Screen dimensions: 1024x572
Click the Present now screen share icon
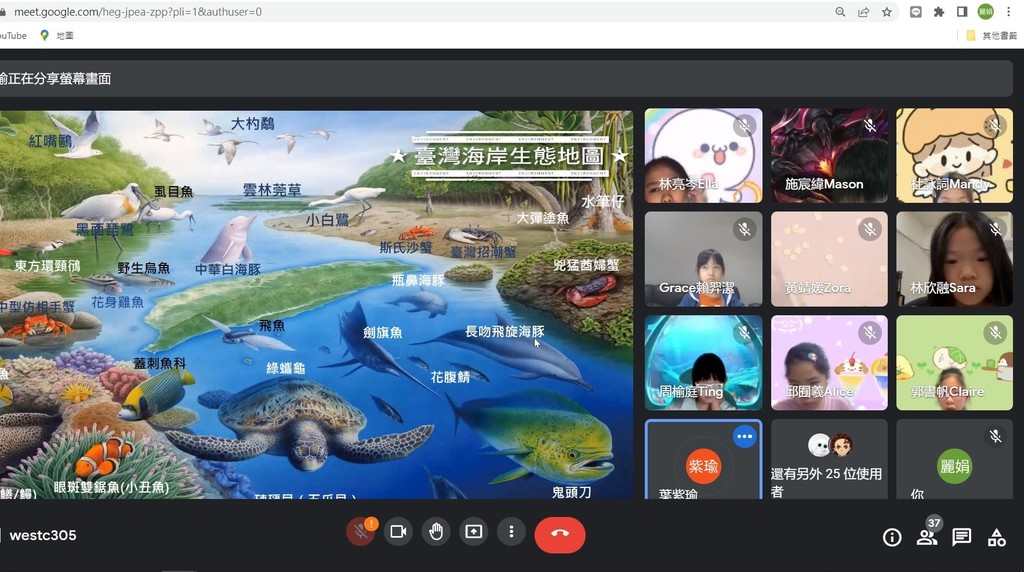473,532
